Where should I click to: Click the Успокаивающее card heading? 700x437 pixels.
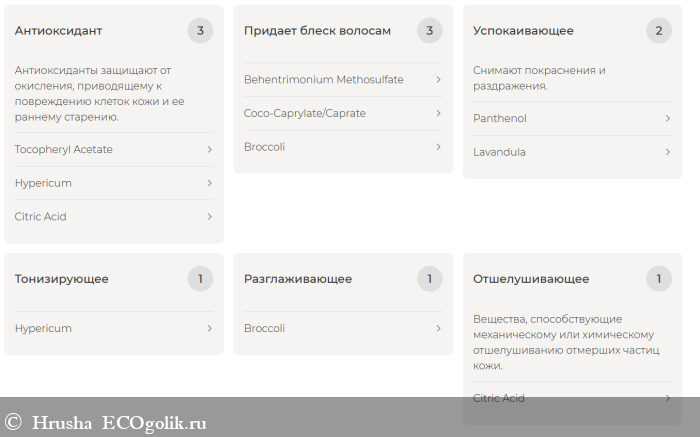coord(523,31)
